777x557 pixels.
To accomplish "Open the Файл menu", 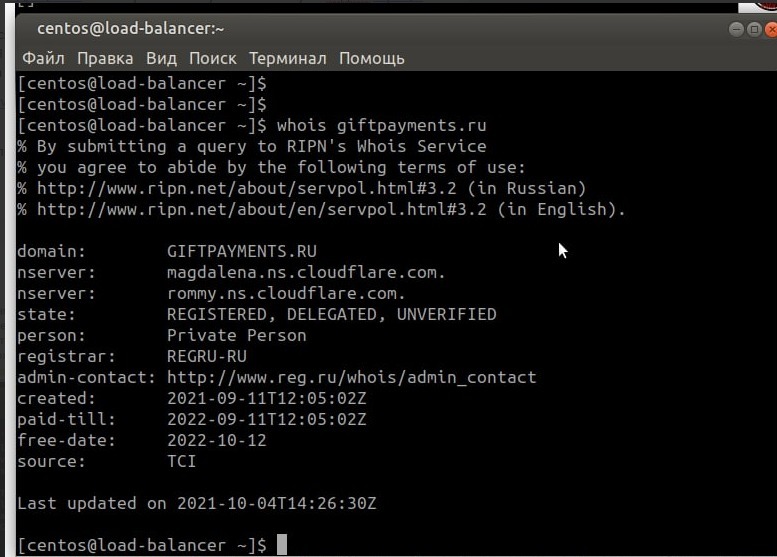I will tap(43, 58).
